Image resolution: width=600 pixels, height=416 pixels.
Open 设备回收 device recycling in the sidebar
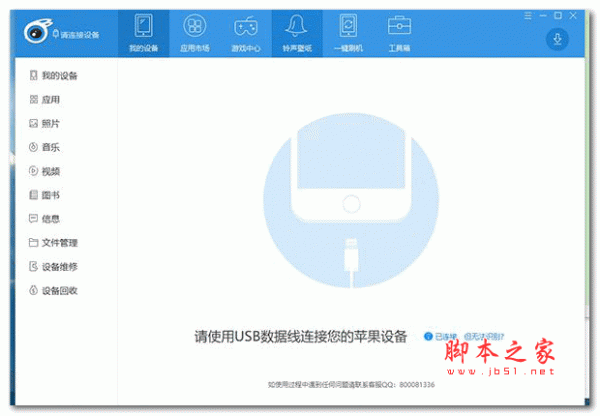point(54,290)
